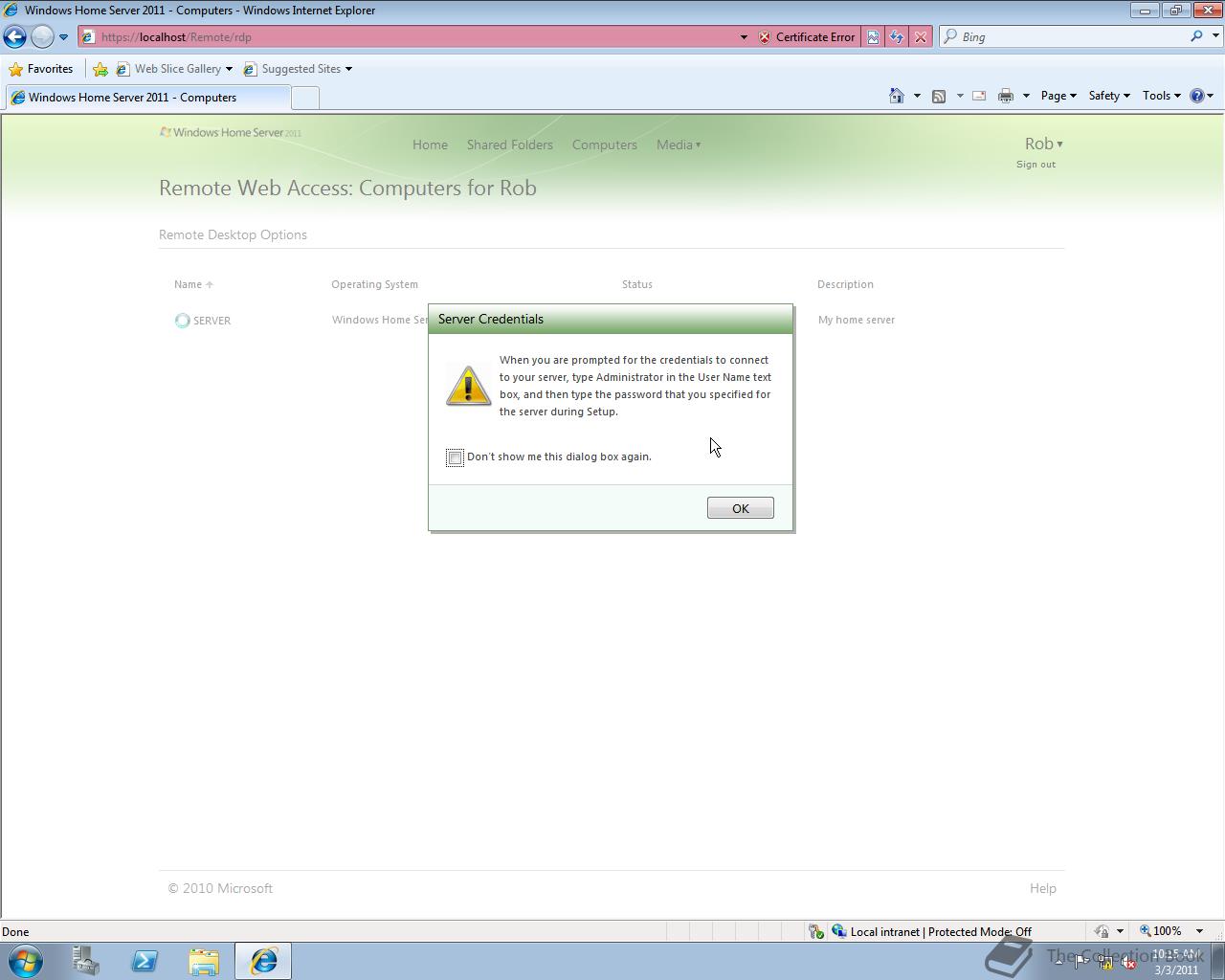Screen dimensions: 1225x980
Task: Click the Action Center flag tray icon
Action: click(x=1081, y=962)
